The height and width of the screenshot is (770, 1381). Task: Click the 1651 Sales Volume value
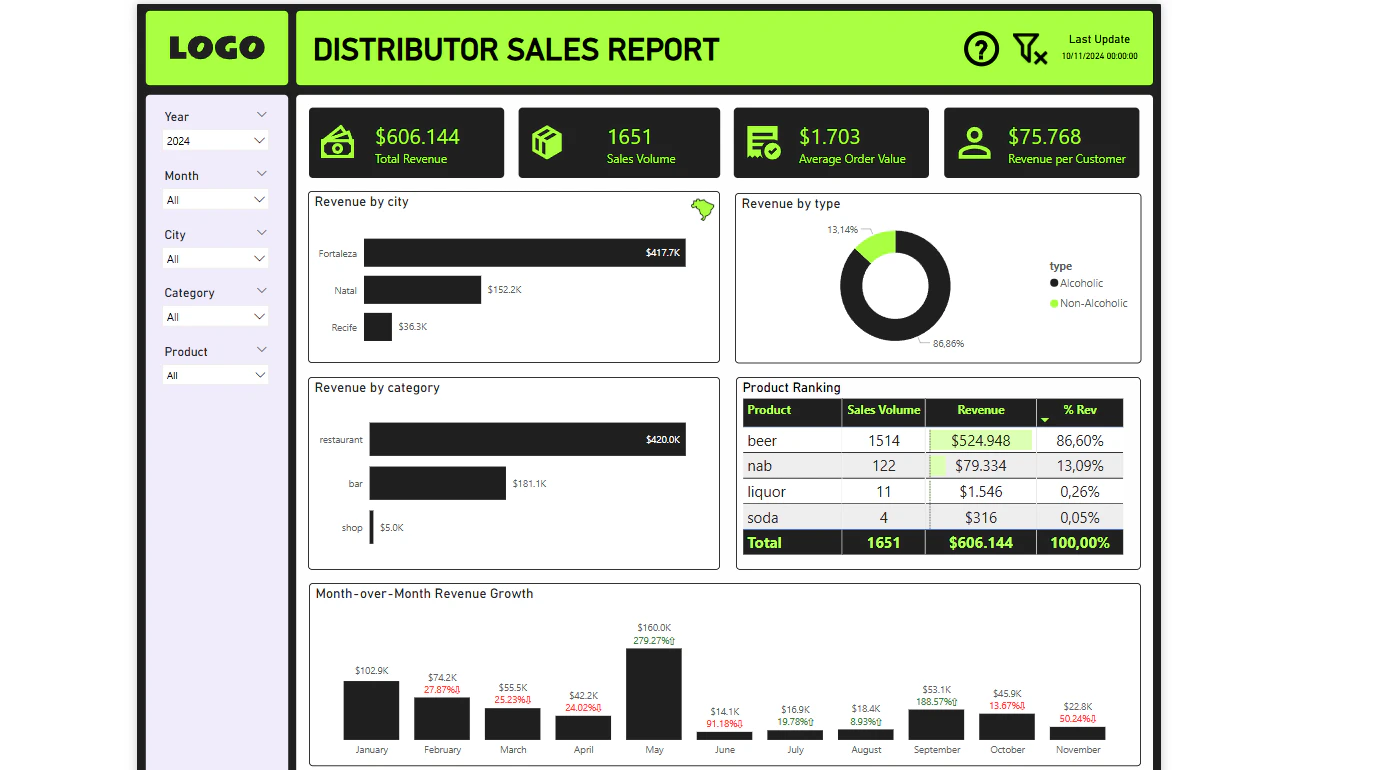click(629, 137)
